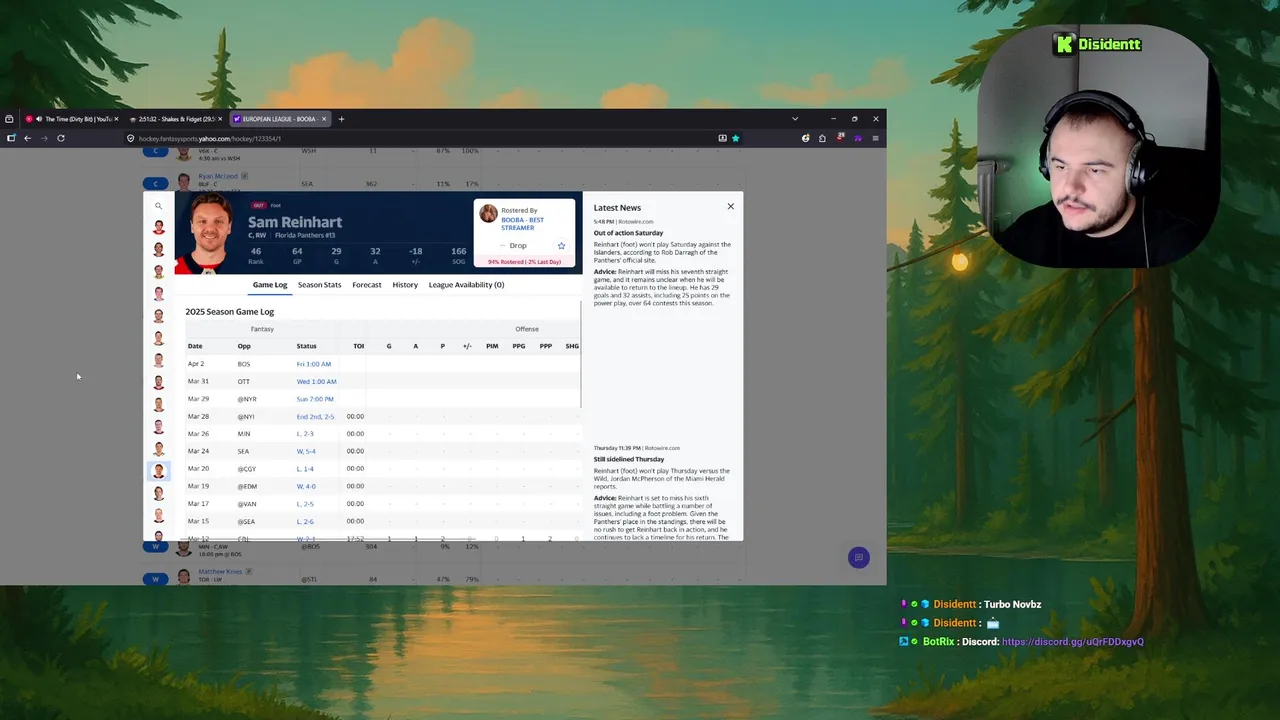Viewport: 1280px width, 720px height.
Task: Open the reader view icon in address bar
Action: (722, 138)
